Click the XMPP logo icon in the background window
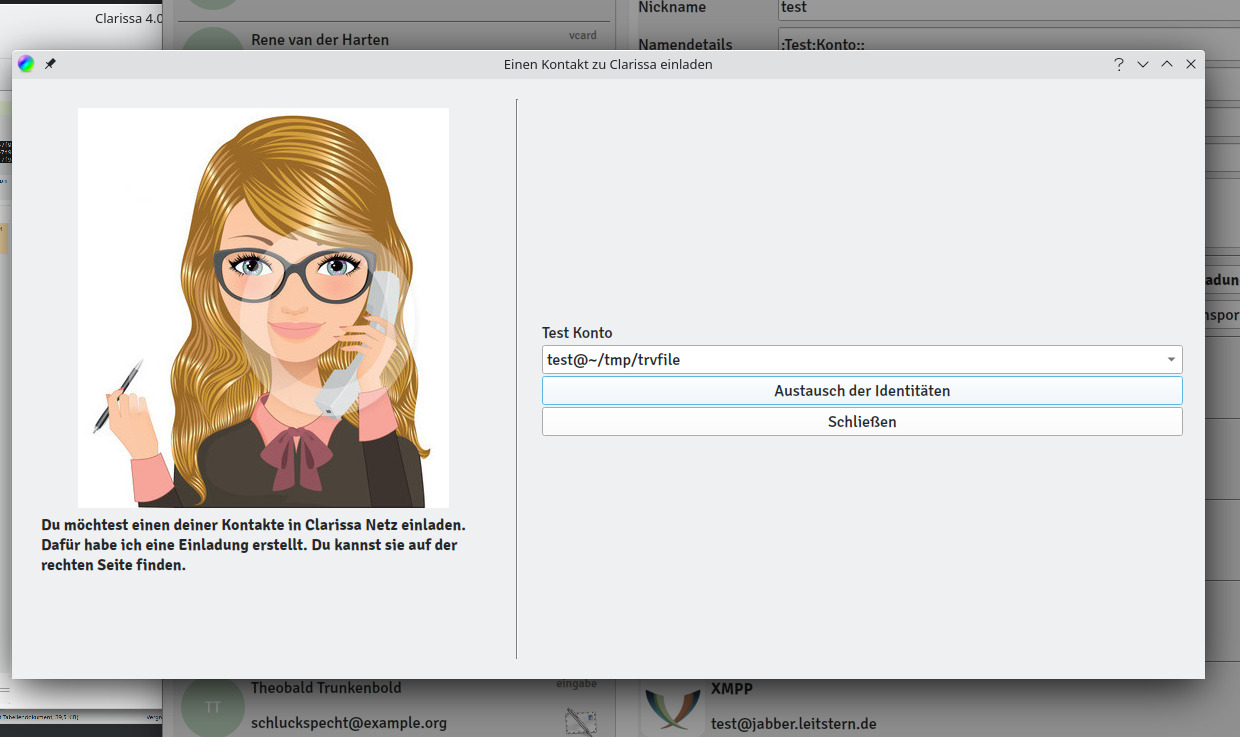Screen dimensions: 1240x737 673,709
